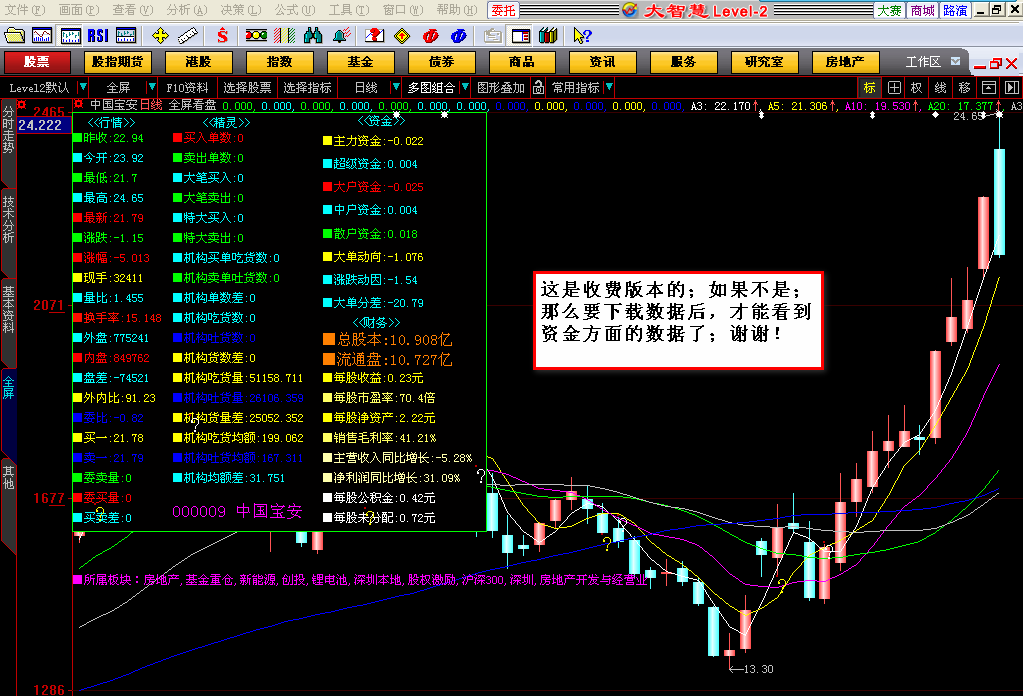The height and width of the screenshot is (696, 1023).
Task: Expand the 日线 period dropdown arrow
Action: tap(395, 87)
